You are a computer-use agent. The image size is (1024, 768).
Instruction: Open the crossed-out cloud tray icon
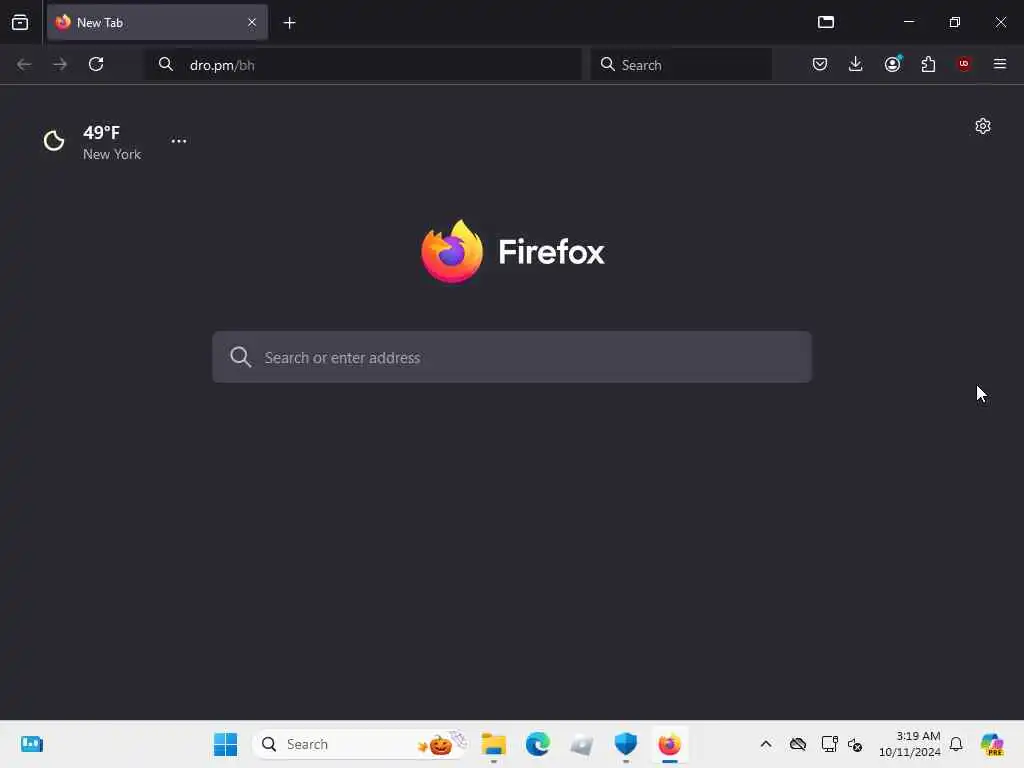pyautogui.click(x=797, y=744)
